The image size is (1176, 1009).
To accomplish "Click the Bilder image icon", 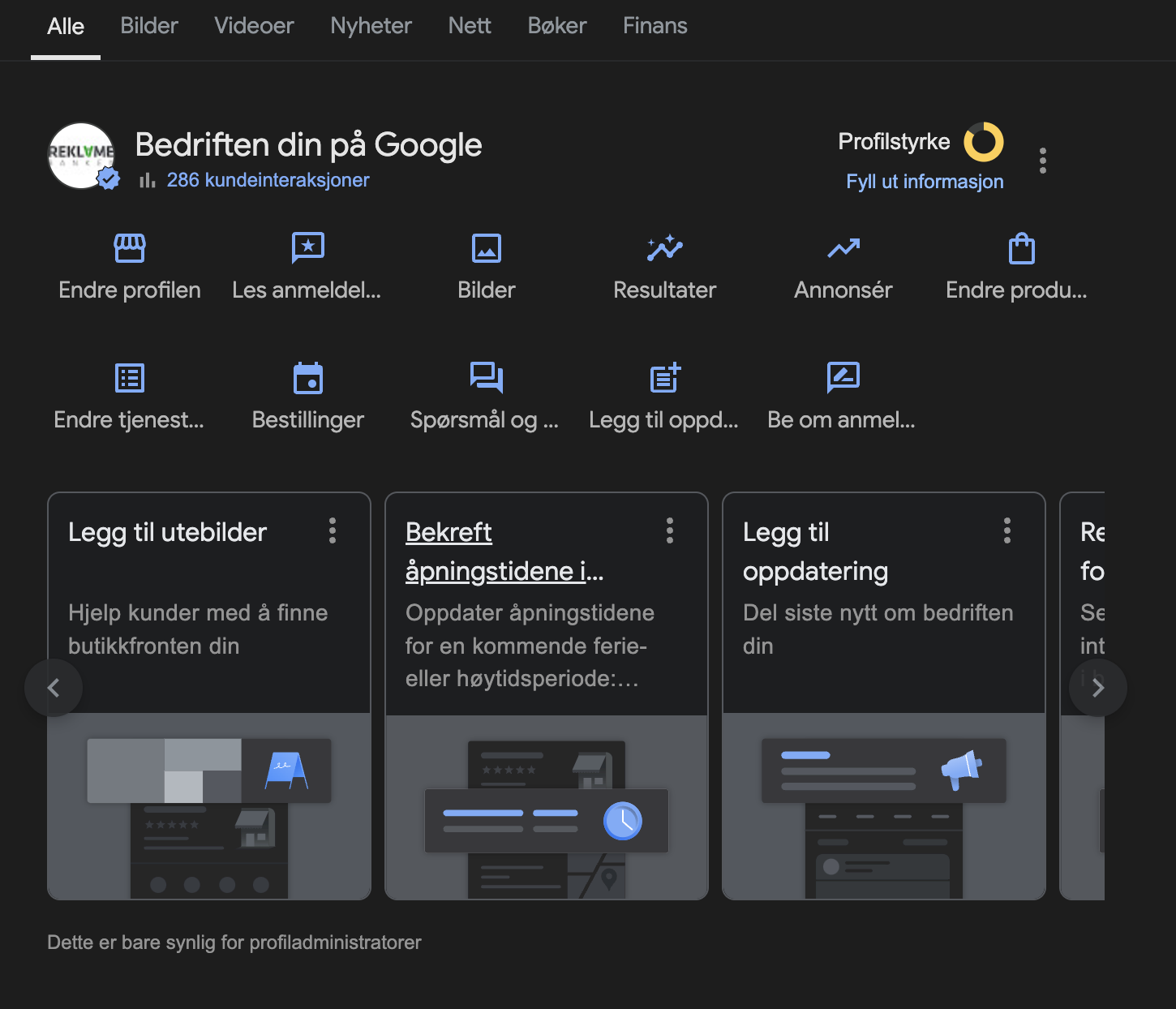I will [487, 248].
